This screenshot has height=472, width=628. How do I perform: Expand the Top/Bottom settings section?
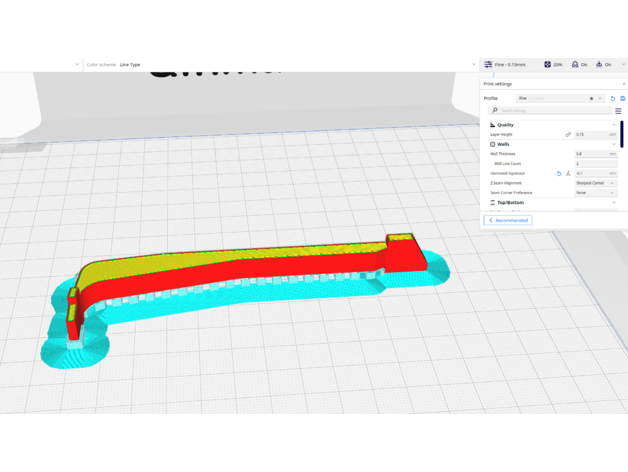click(x=614, y=203)
